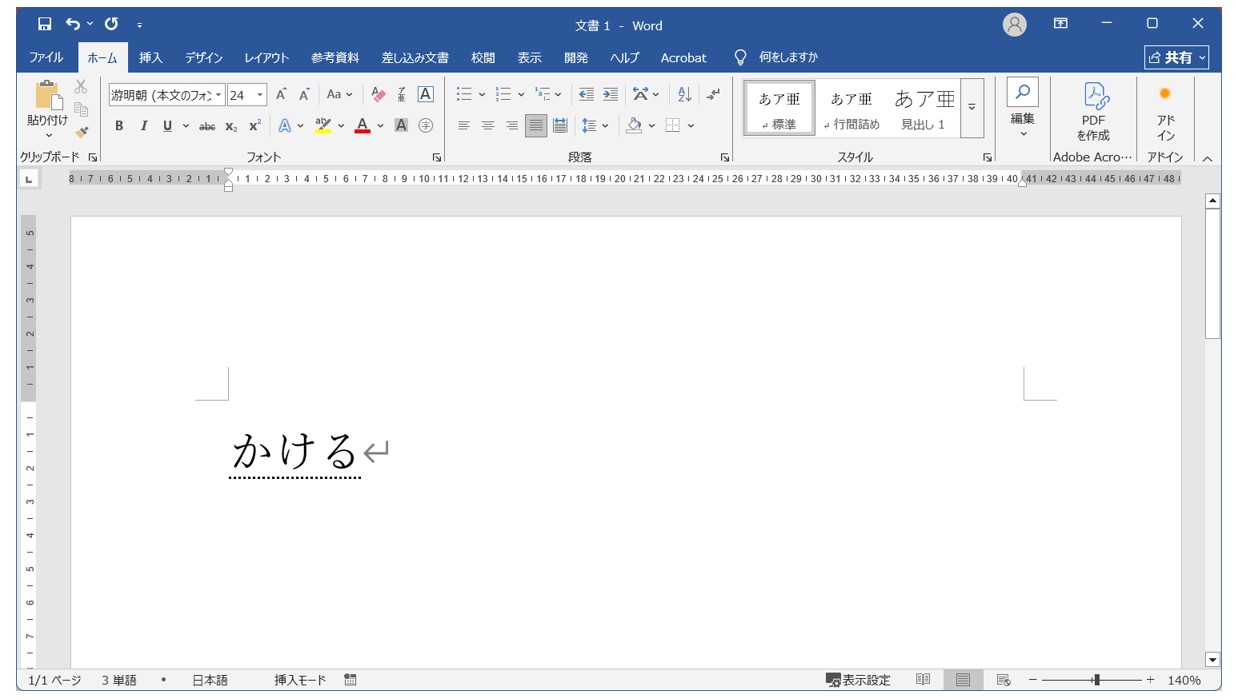Decrease paragraph indent
This screenshot has height=700, width=1236.
[586, 95]
